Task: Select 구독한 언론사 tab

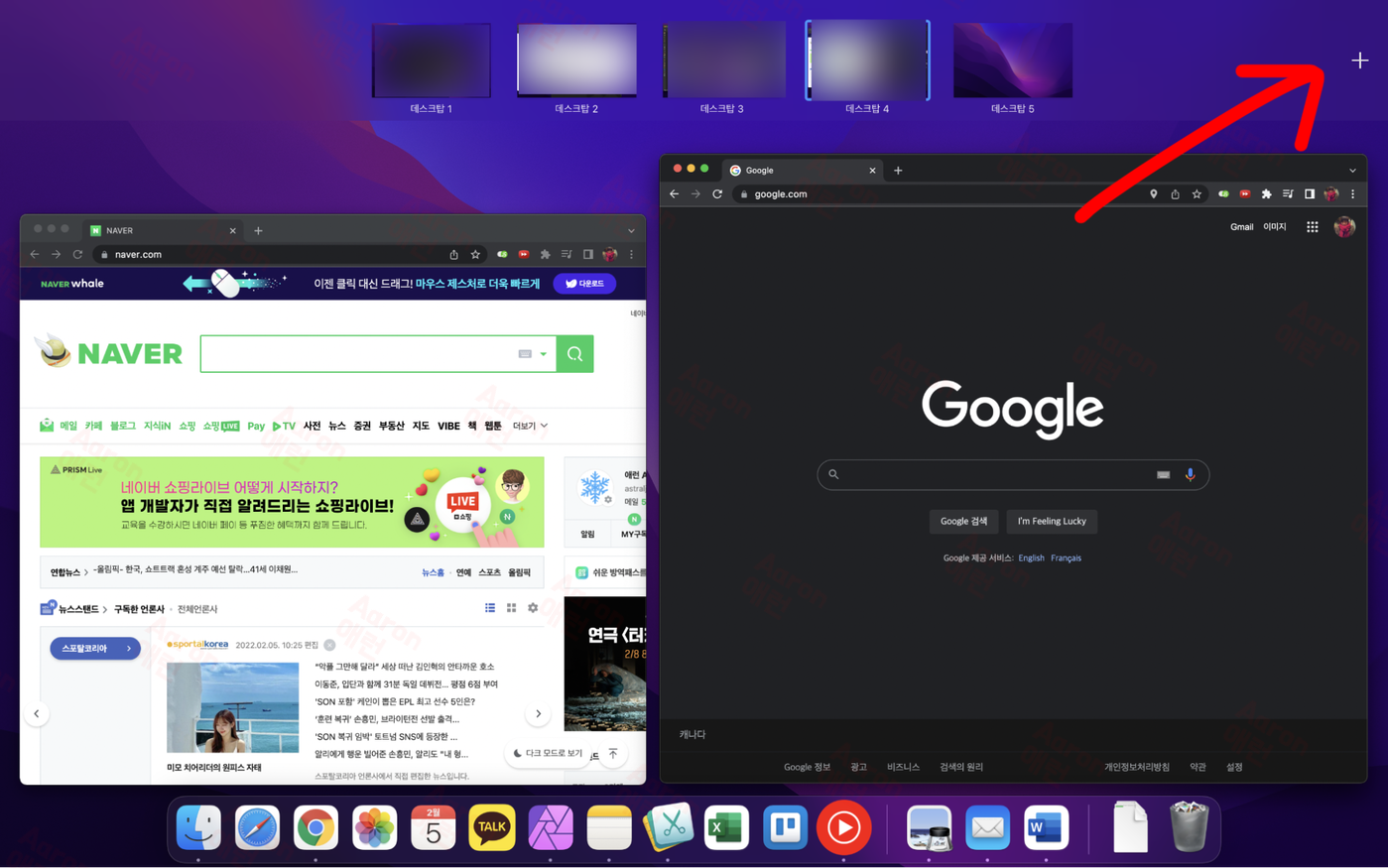Action: click(x=139, y=609)
